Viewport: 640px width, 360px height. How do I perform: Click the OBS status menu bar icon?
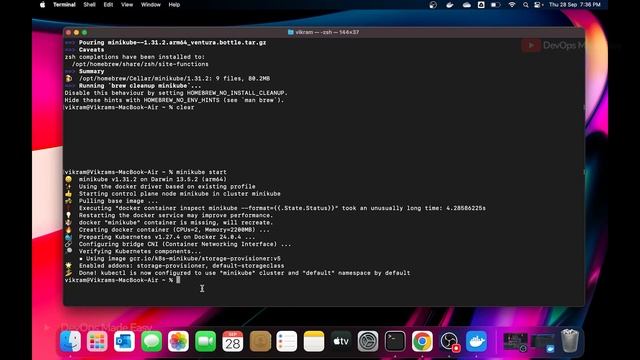click(x=433, y=5)
